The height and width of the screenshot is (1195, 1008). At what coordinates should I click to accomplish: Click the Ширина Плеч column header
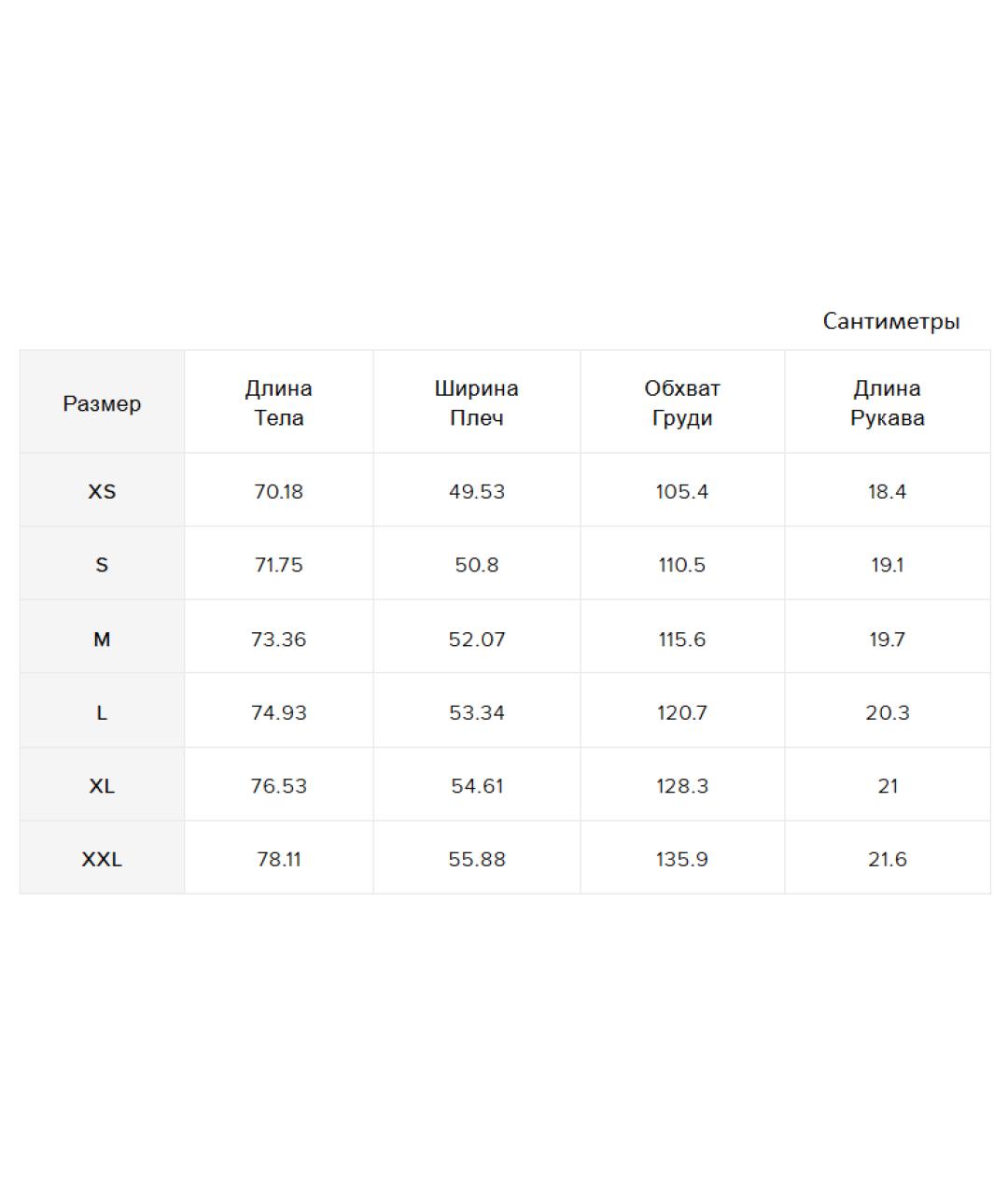(x=476, y=403)
